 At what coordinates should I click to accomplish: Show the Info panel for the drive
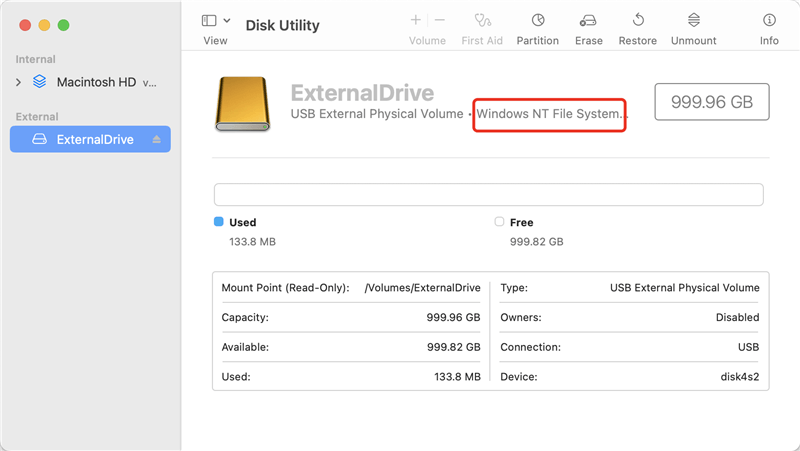tap(769, 20)
